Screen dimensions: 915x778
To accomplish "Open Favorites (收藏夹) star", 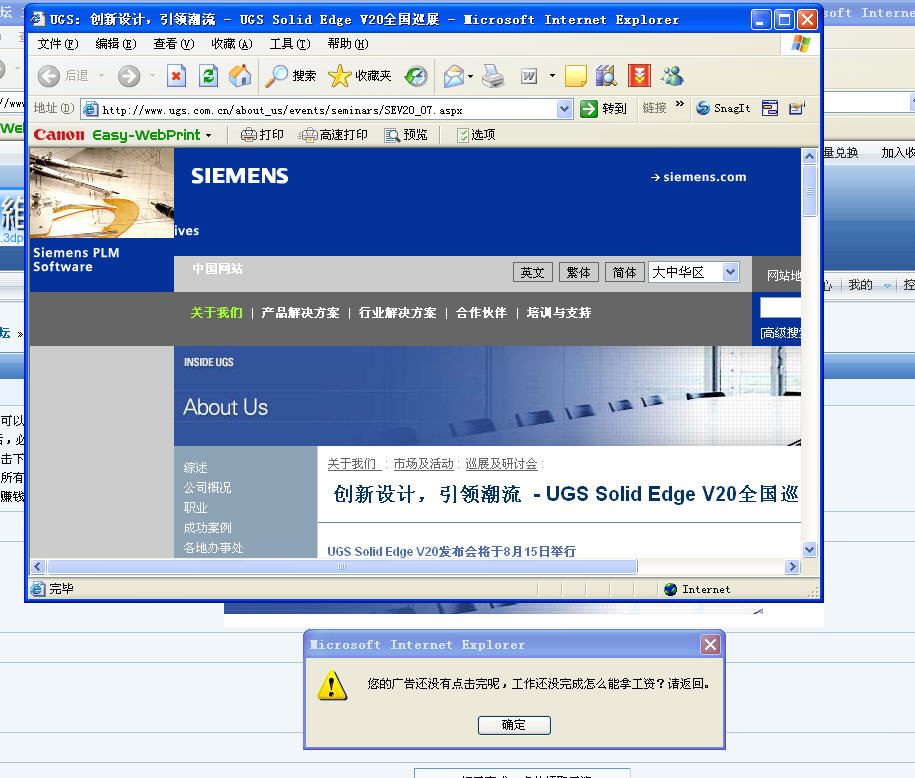I will [x=359, y=76].
